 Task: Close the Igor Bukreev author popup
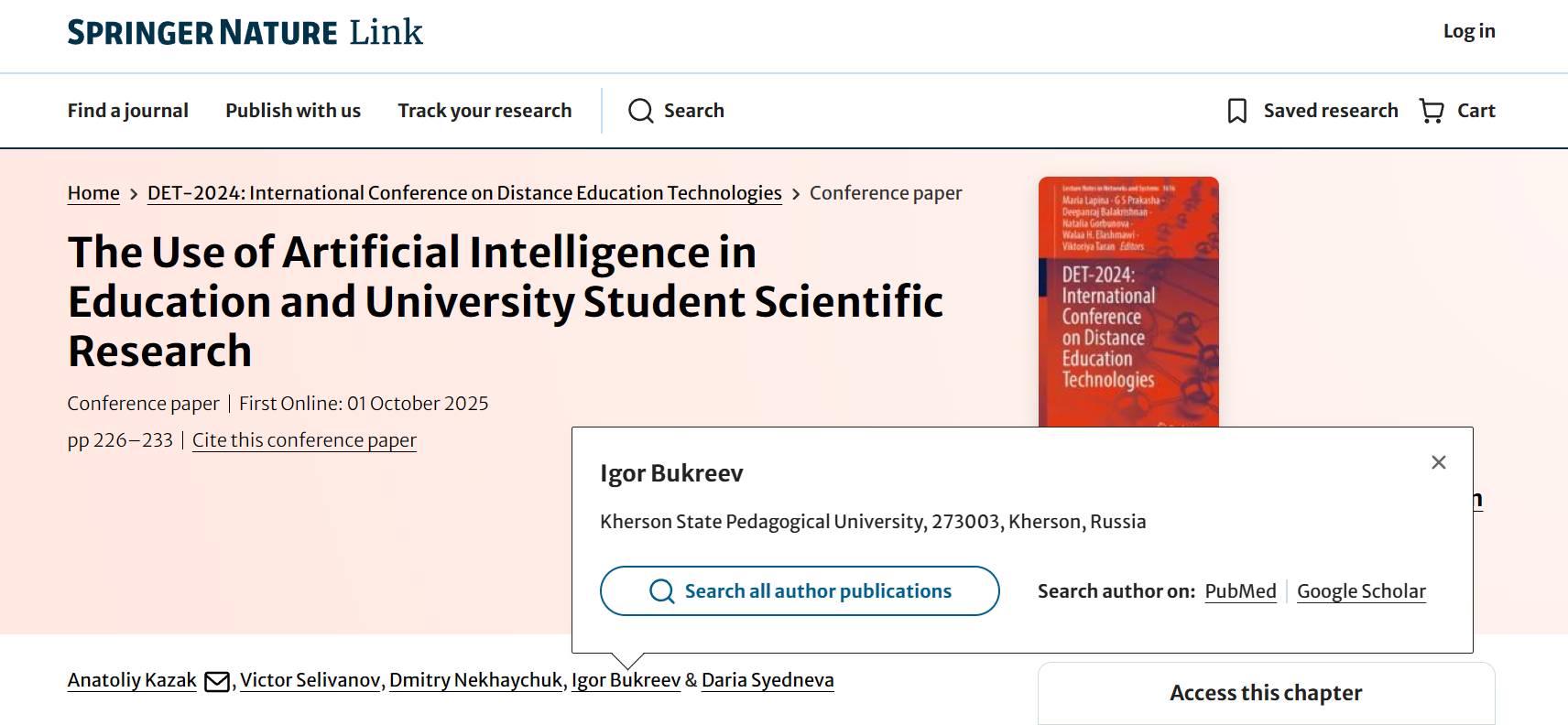1438,462
